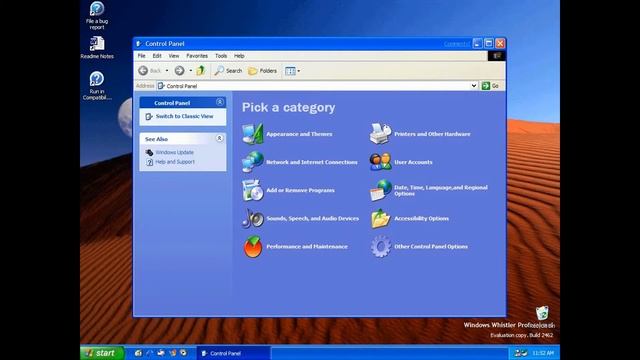The height and width of the screenshot is (360, 640).
Task: Expand the Back button history arrow
Action: coord(167,71)
